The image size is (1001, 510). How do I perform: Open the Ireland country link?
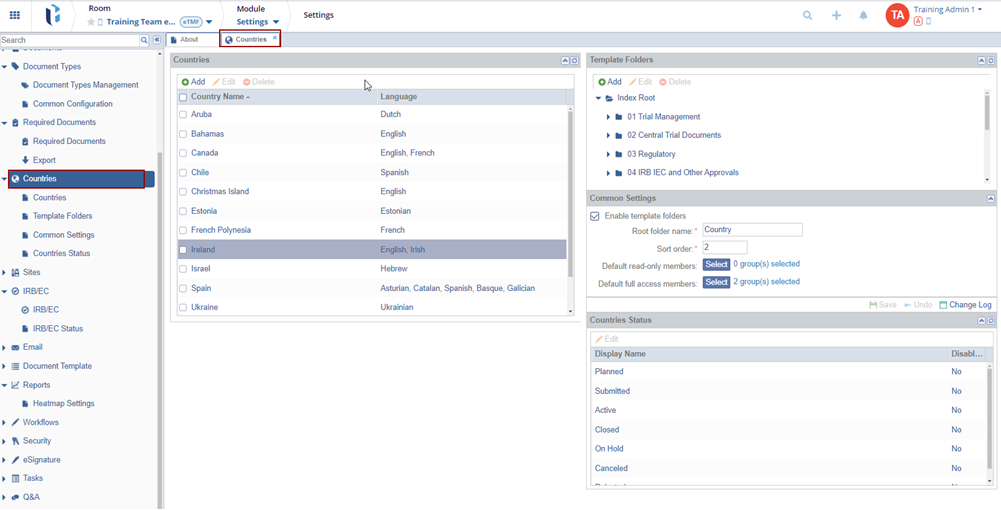(x=203, y=250)
